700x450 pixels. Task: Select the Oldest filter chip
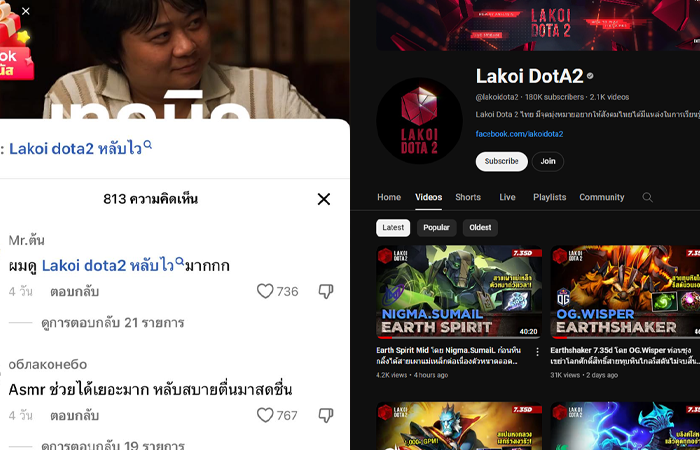click(480, 228)
